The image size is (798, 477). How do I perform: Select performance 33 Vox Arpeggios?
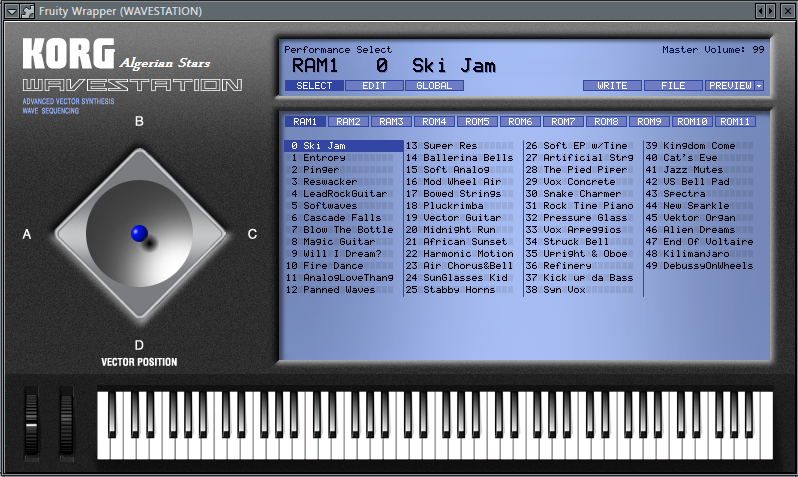pos(583,230)
